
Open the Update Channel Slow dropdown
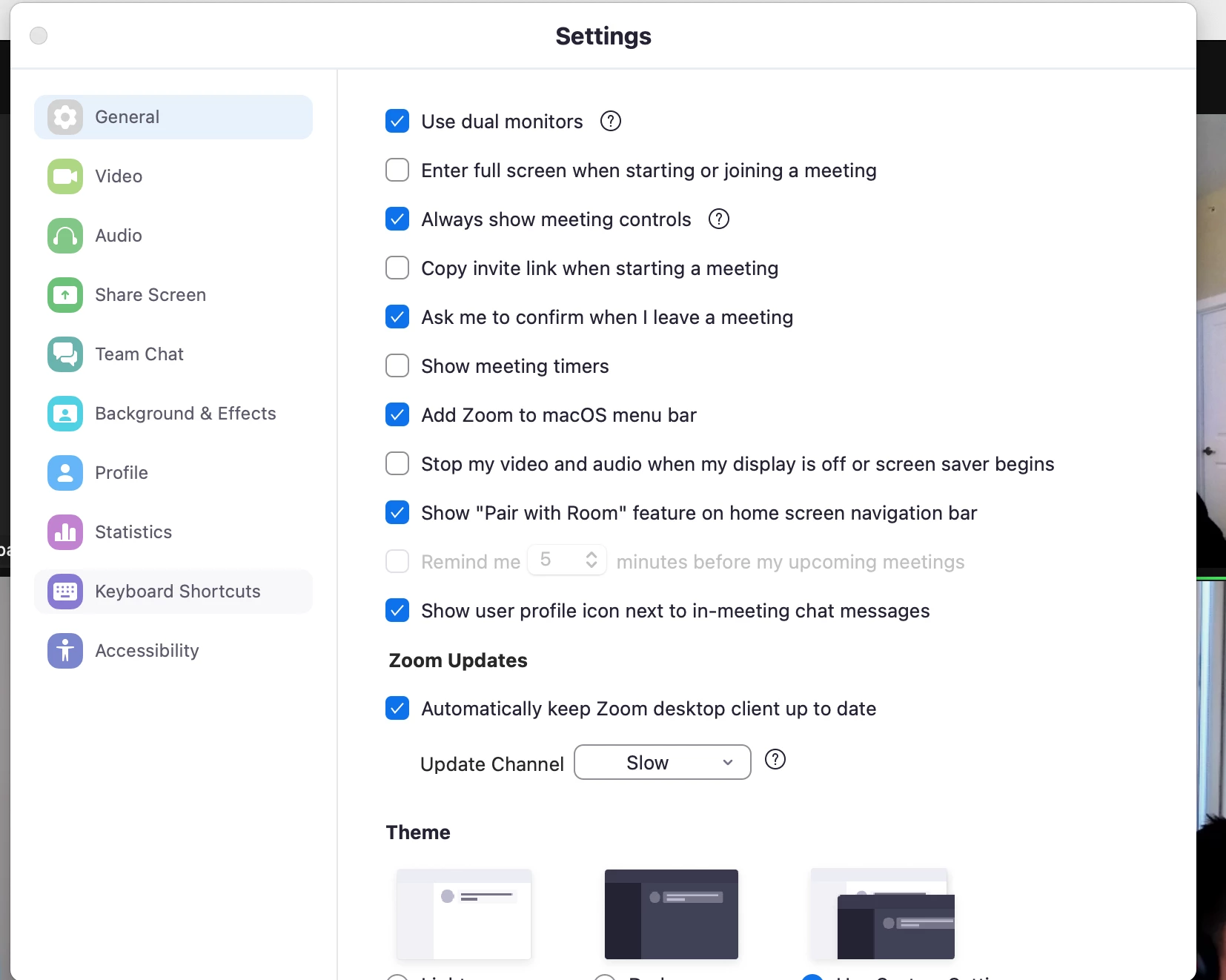(x=663, y=762)
